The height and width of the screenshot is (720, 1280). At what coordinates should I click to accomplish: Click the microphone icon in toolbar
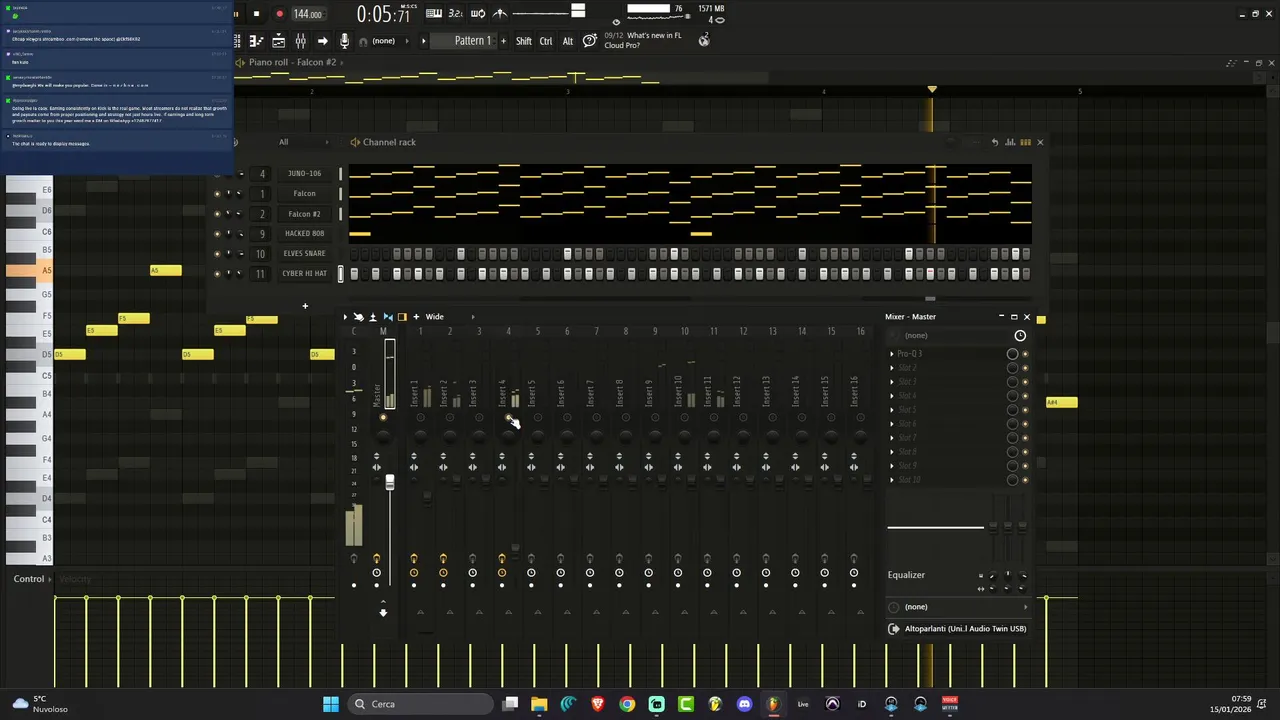[x=344, y=41]
